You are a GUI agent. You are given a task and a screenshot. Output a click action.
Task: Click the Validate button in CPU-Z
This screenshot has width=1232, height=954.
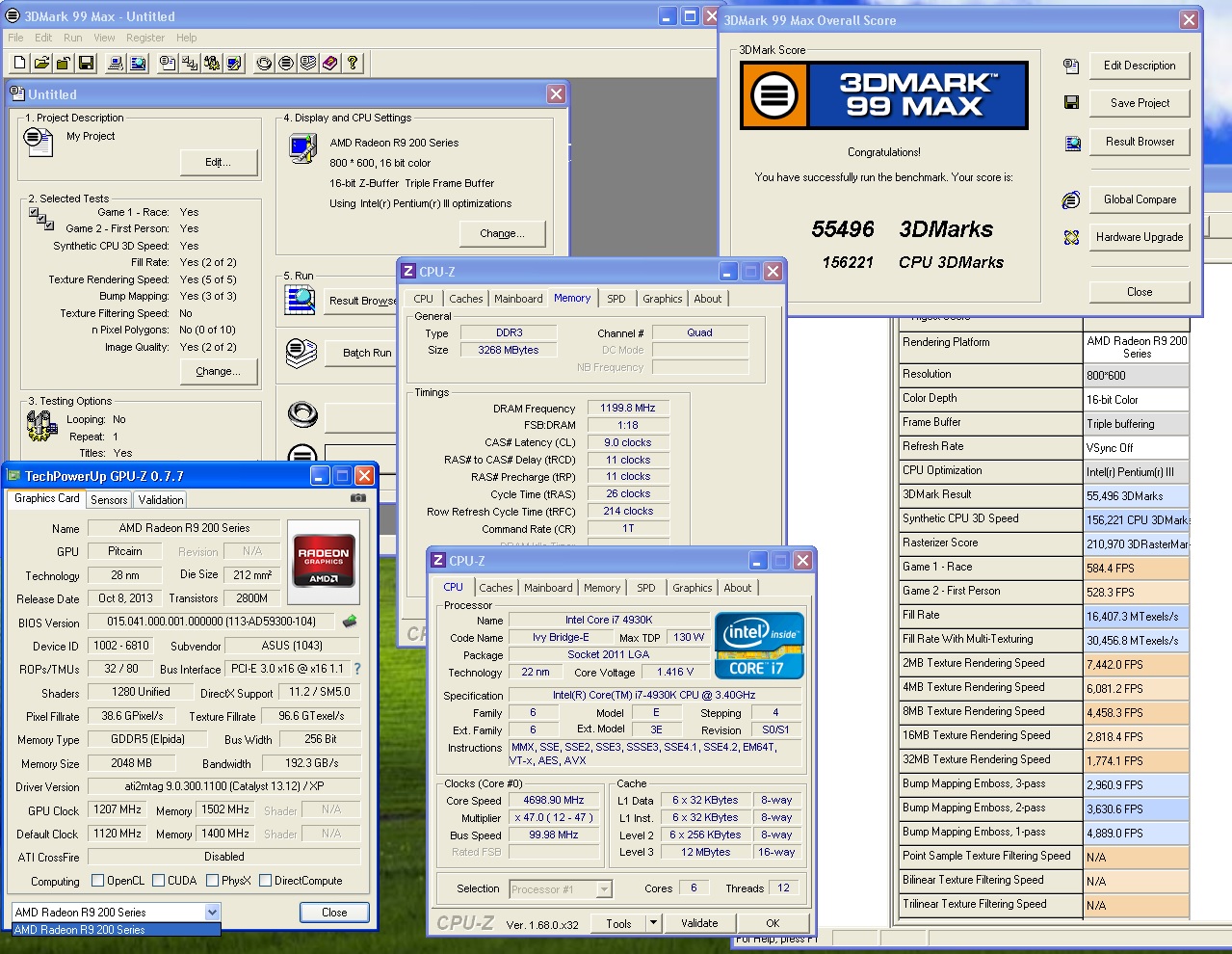click(x=699, y=923)
